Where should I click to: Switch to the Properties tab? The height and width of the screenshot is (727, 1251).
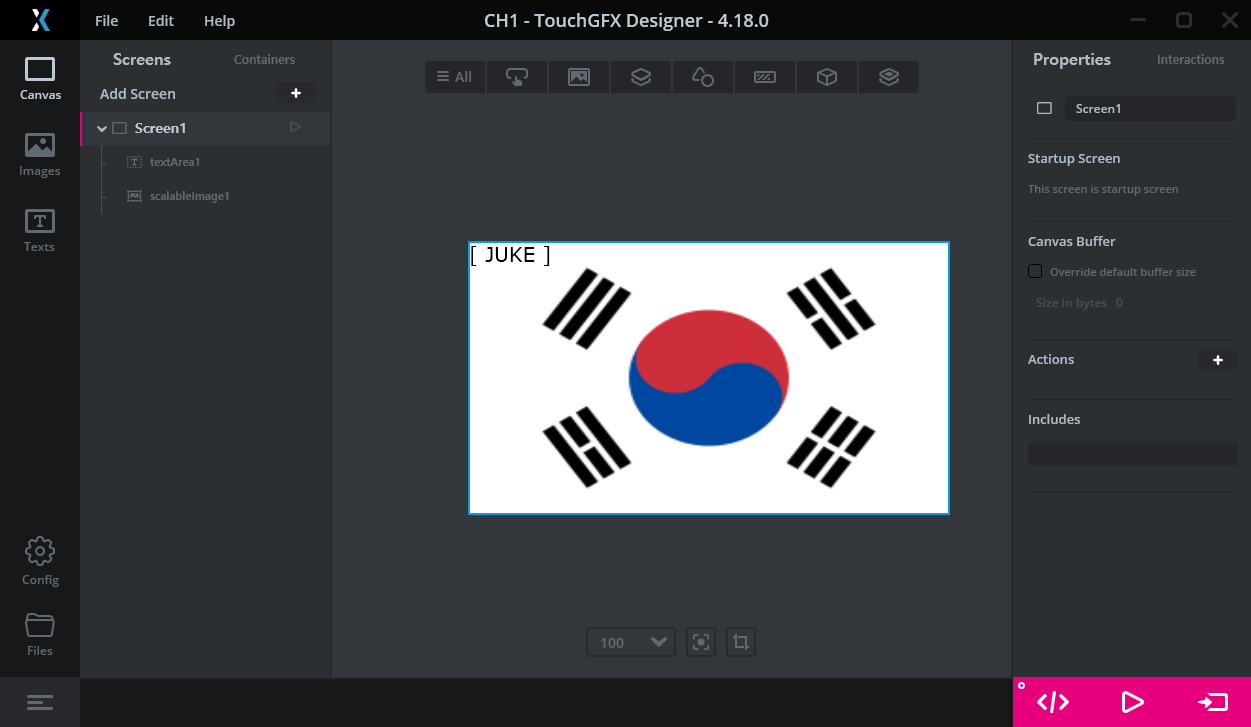tap(1072, 60)
